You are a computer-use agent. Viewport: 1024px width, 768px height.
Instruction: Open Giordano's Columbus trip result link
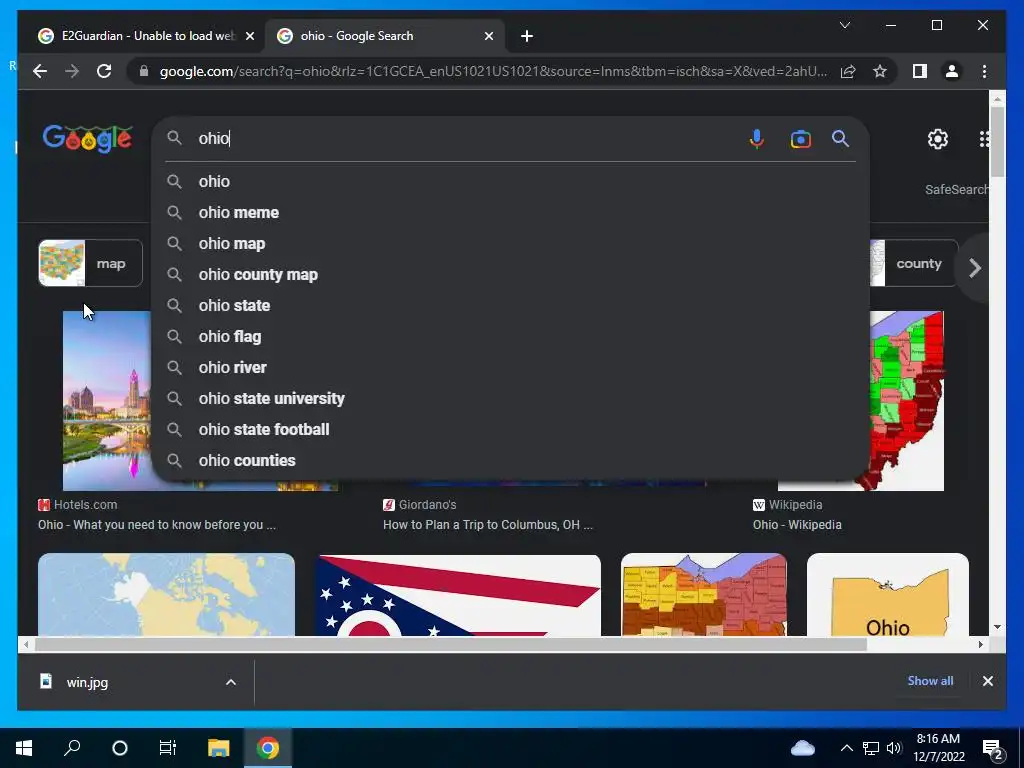pyautogui.click(x=487, y=524)
